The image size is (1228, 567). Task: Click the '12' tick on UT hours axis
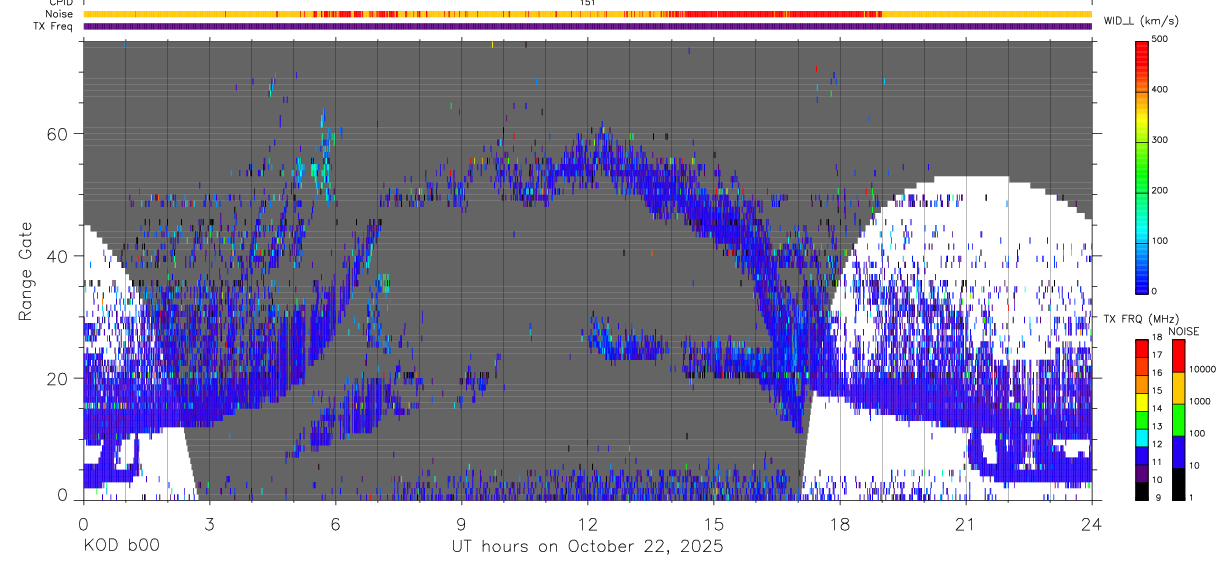point(587,525)
